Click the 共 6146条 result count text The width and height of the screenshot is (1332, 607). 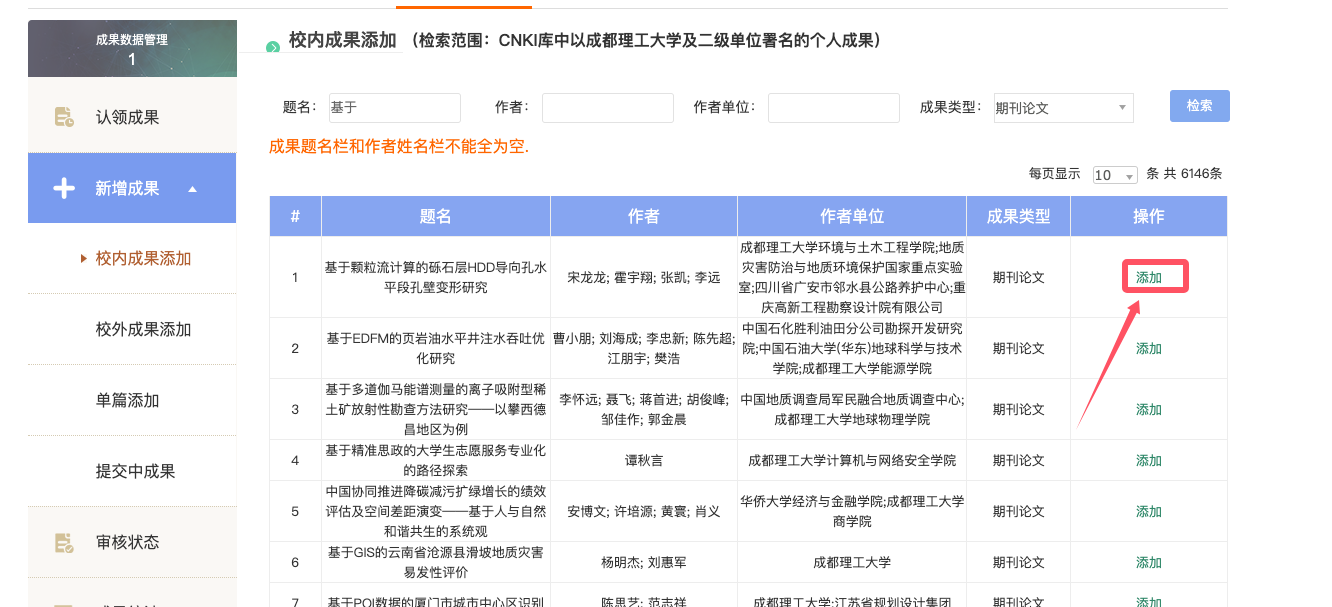[1192, 174]
